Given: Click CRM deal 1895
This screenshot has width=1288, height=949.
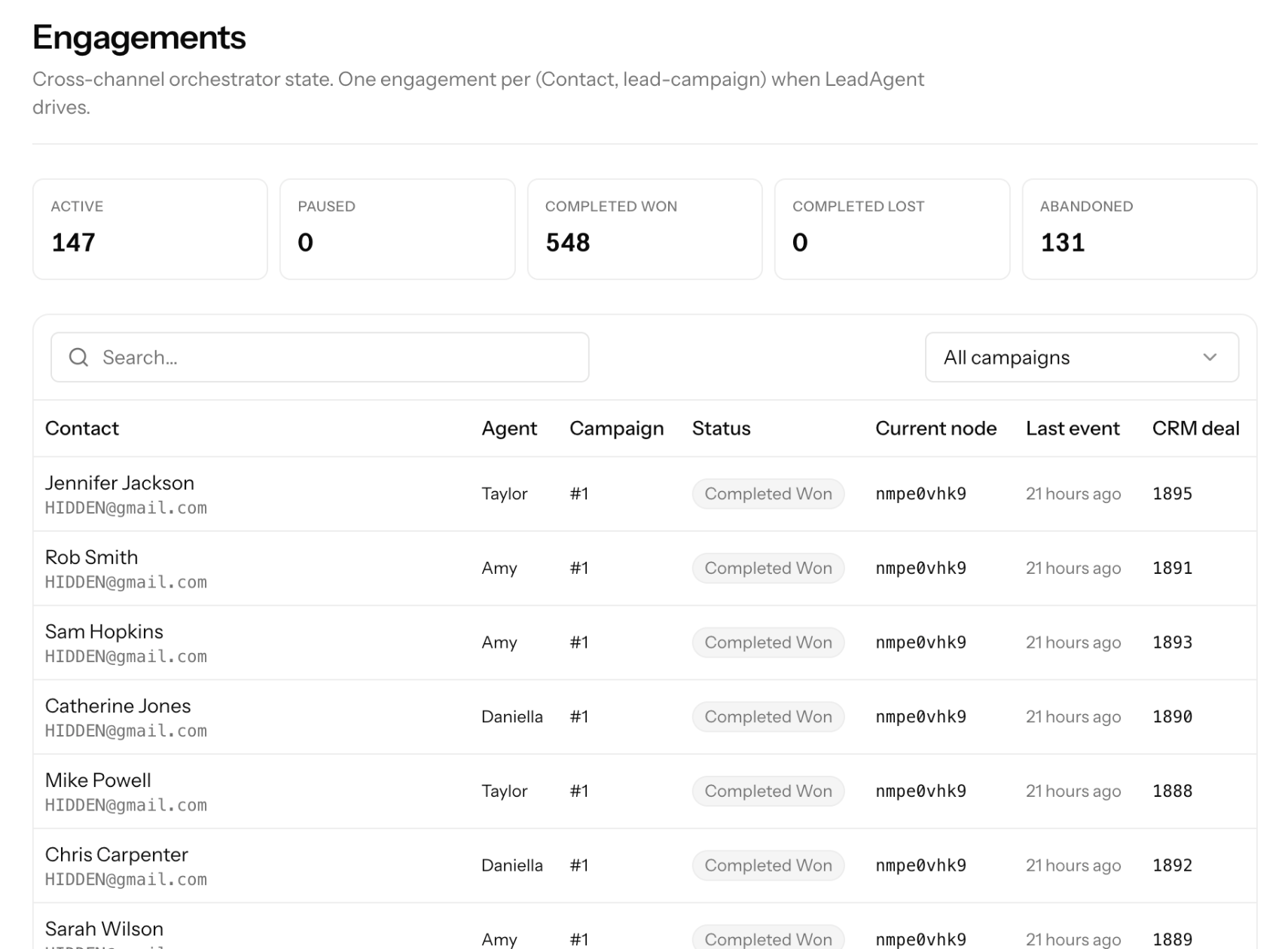Looking at the screenshot, I should tap(1172, 494).
